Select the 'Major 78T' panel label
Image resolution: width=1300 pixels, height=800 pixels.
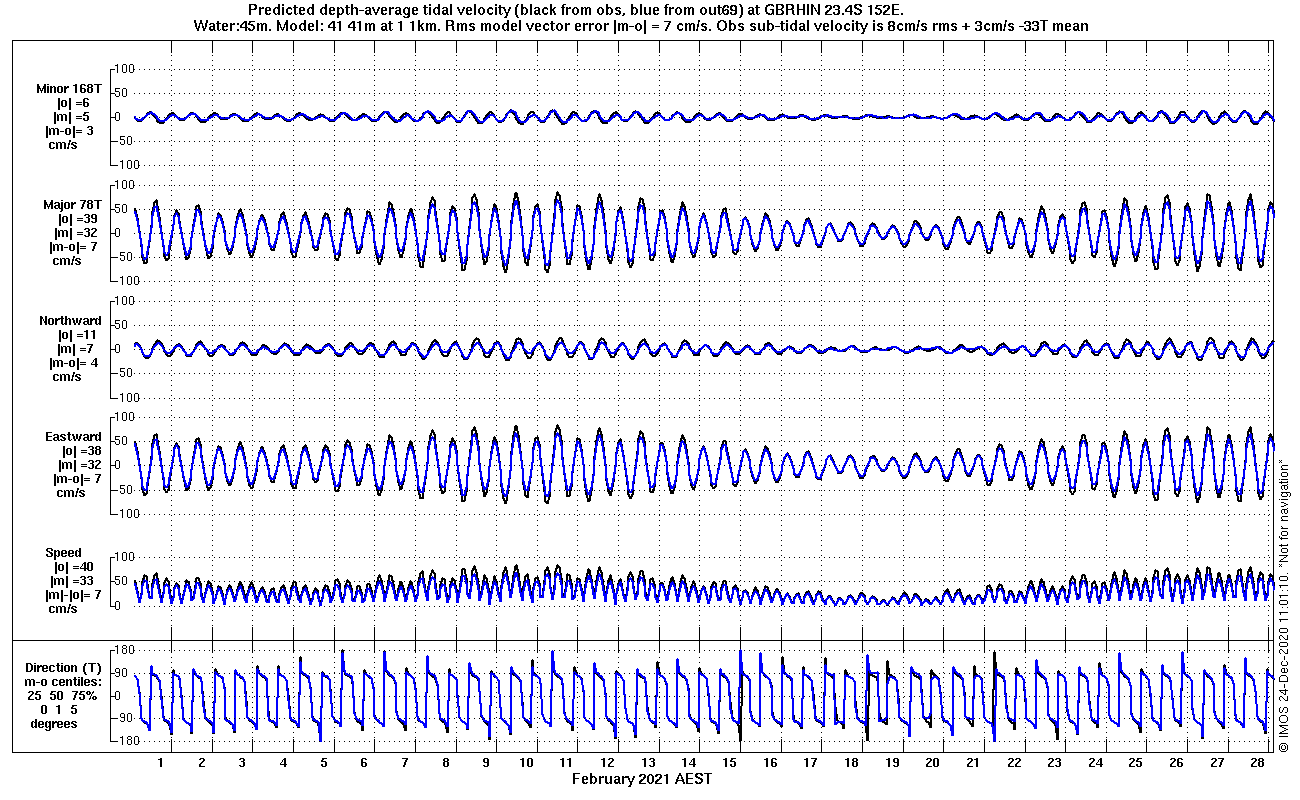[73, 205]
